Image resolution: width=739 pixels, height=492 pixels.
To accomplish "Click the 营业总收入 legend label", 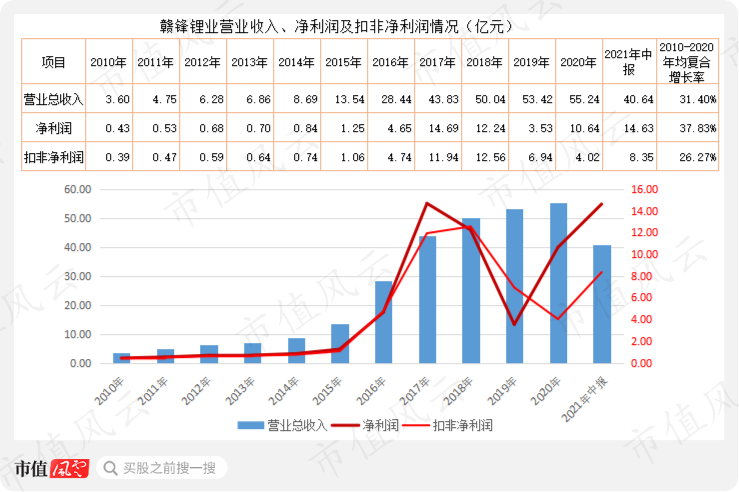I will coord(297,425).
